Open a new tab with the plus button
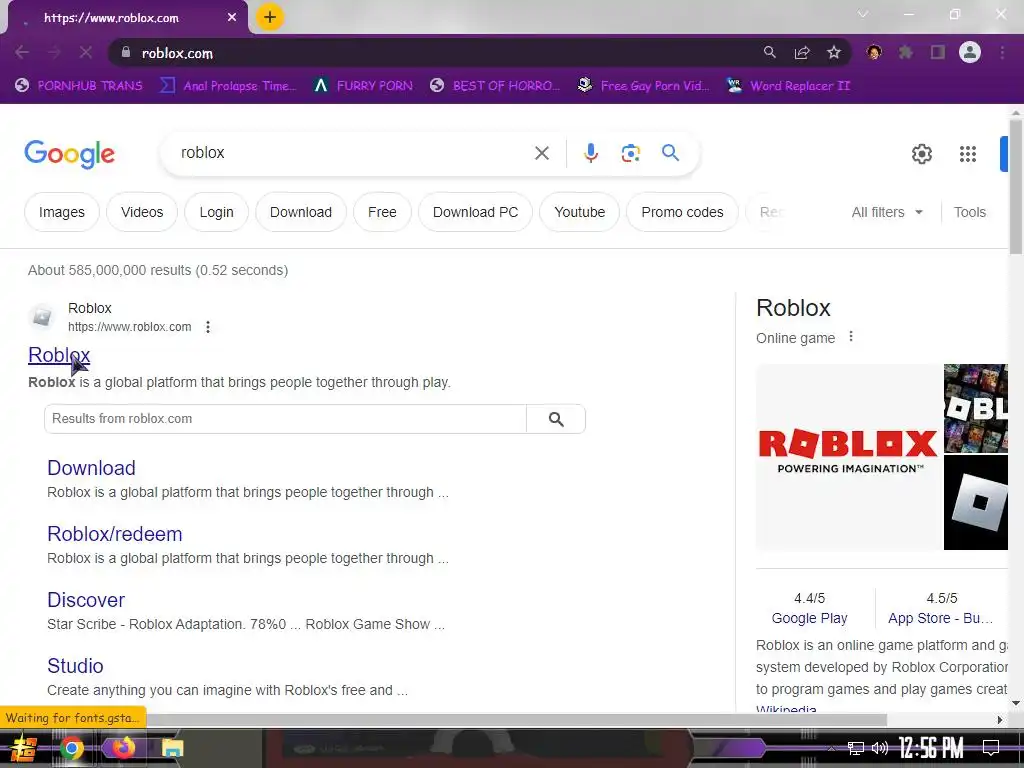 pyautogui.click(x=270, y=17)
